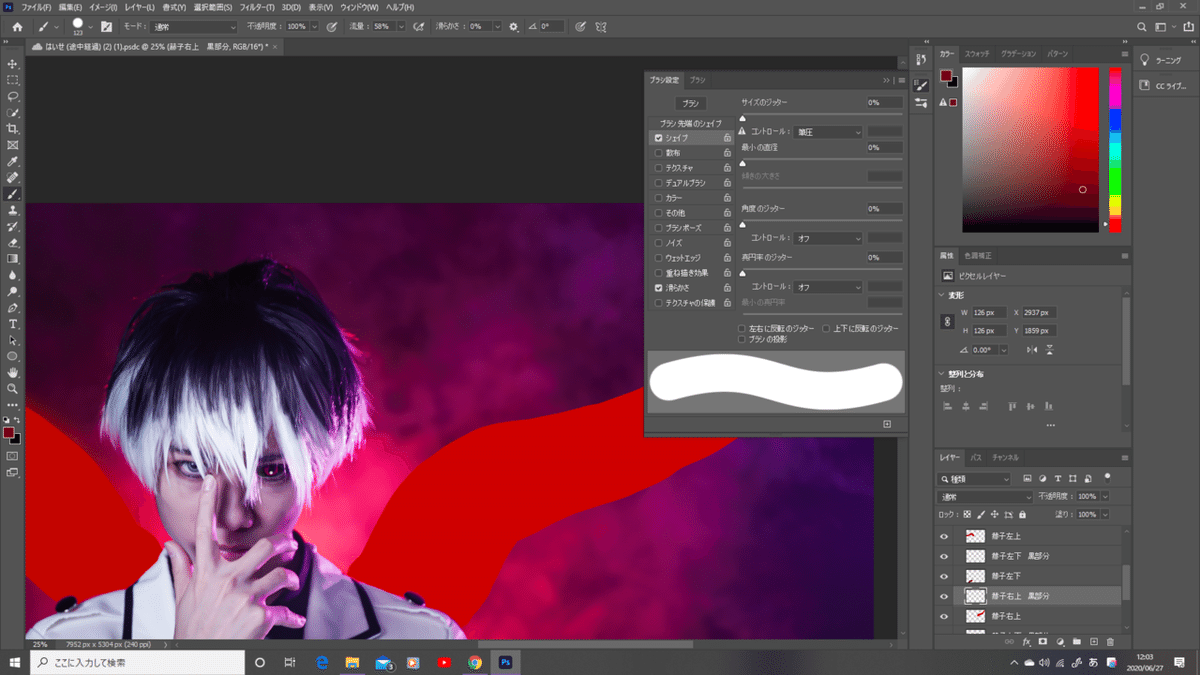
Task: Lock all padlock icon in Layers
Action: tap(1021, 514)
